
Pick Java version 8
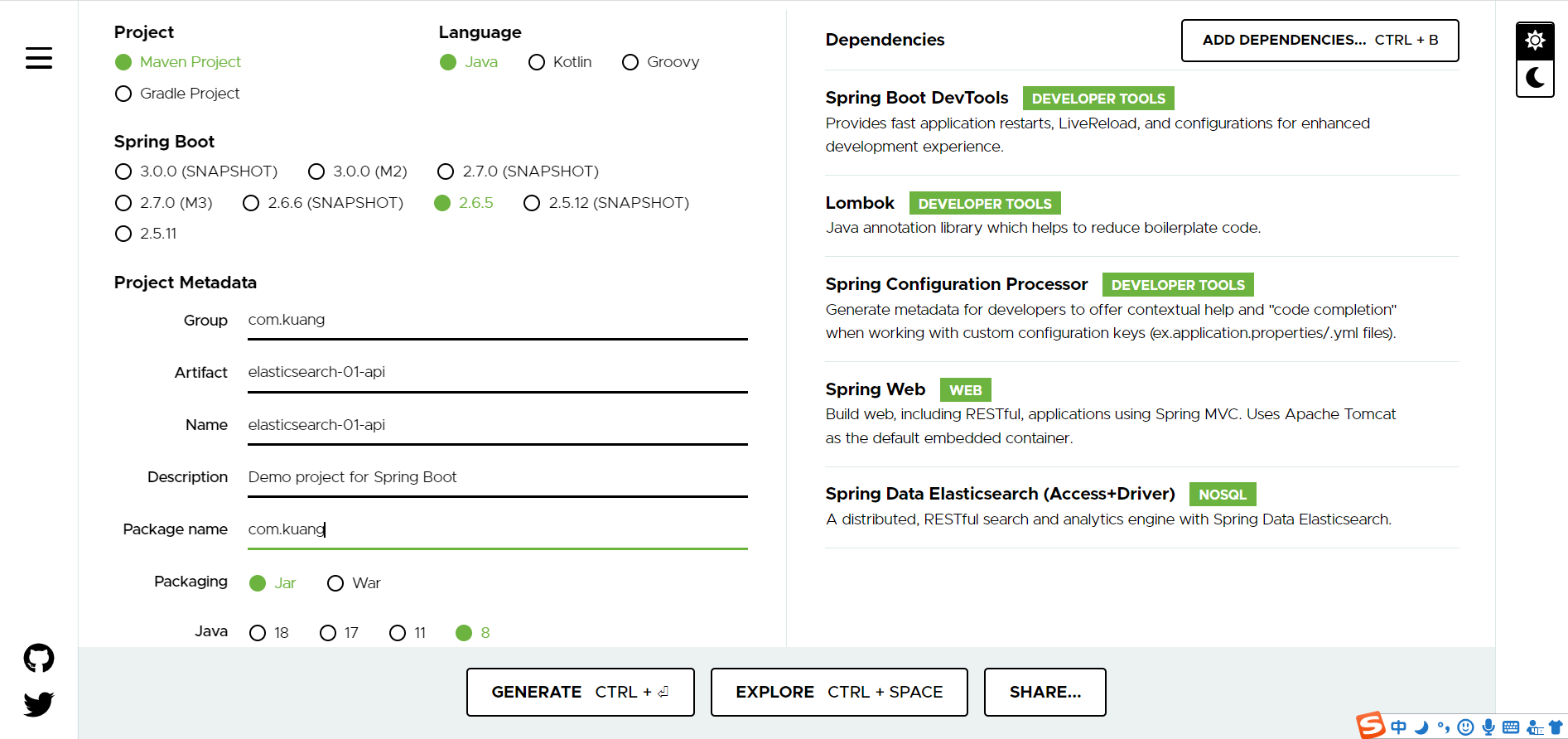[473, 633]
